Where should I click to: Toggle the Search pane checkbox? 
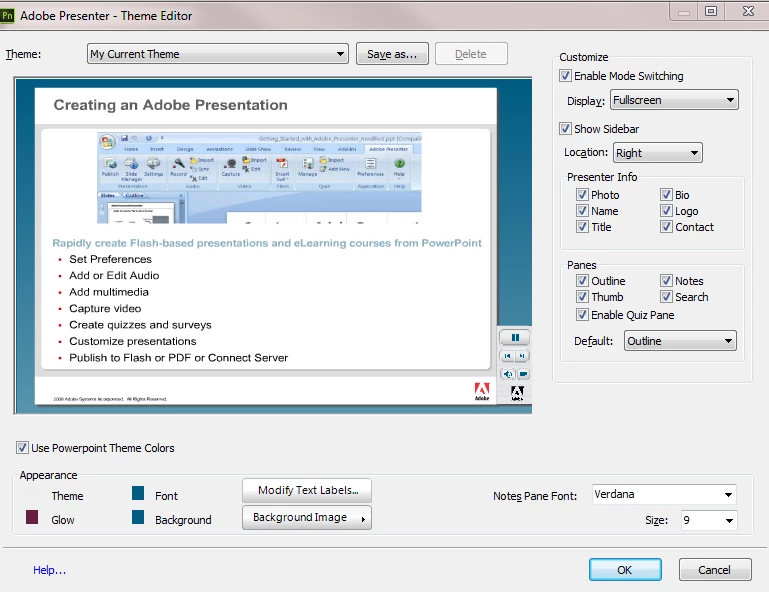tap(666, 297)
